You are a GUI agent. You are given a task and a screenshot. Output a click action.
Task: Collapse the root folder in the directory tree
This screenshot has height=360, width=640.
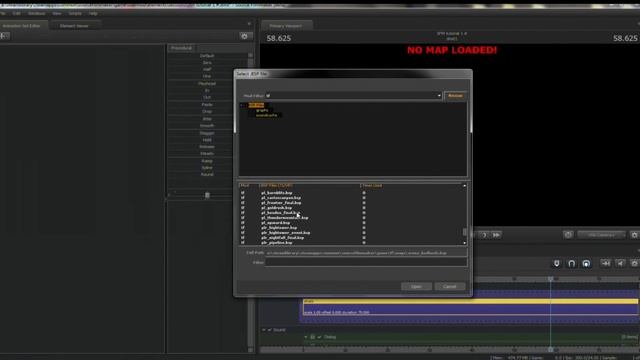click(x=242, y=105)
